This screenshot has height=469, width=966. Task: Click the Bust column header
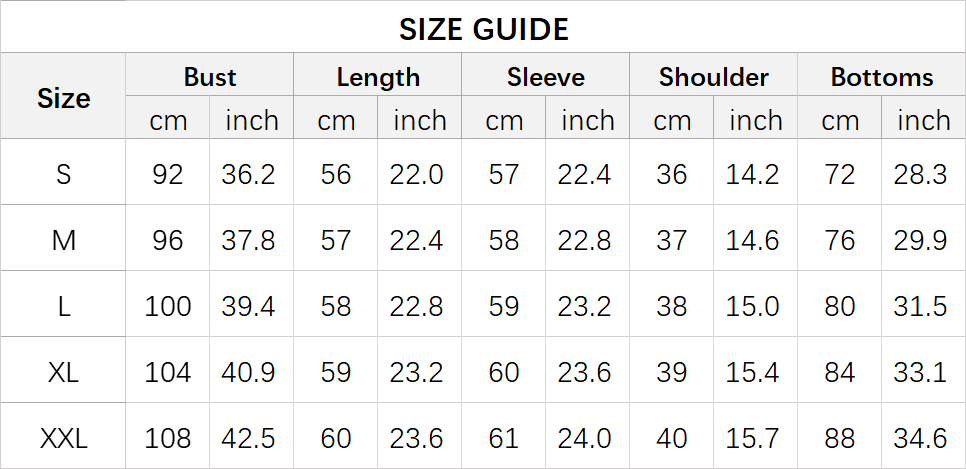click(210, 77)
